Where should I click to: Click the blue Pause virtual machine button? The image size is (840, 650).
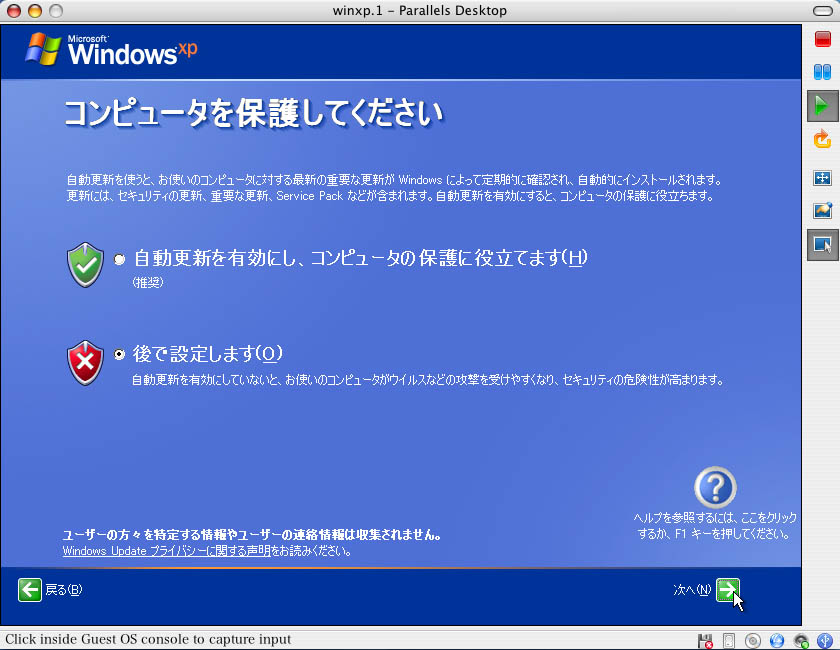coord(822,72)
